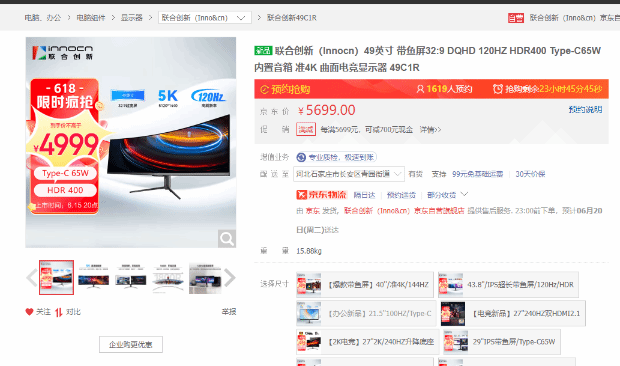Image resolution: width=620 pixels, height=366 pixels.
Task: Choose 【电竞新品】27"240HZ双HDMI2.1 option
Action: point(513,313)
